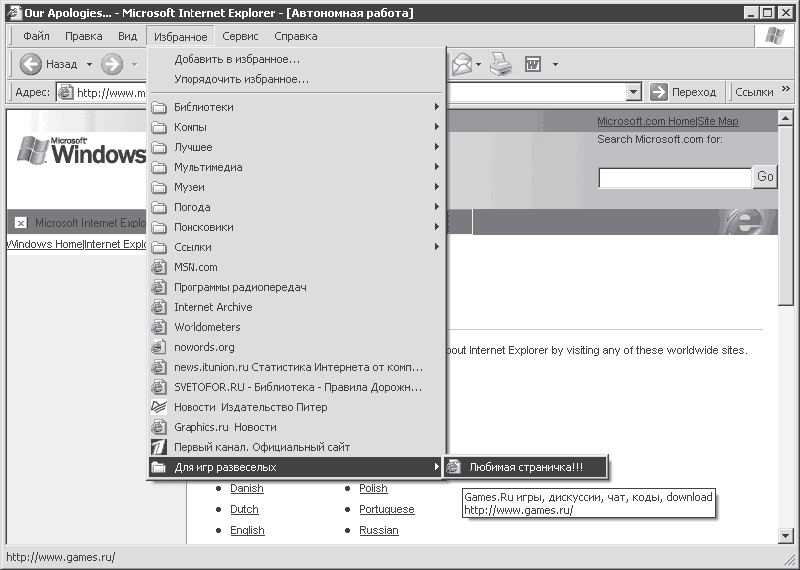Click the Microsoft.com search input field
Viewport: 800px width, 570px height.
click(x=675, y=178)
